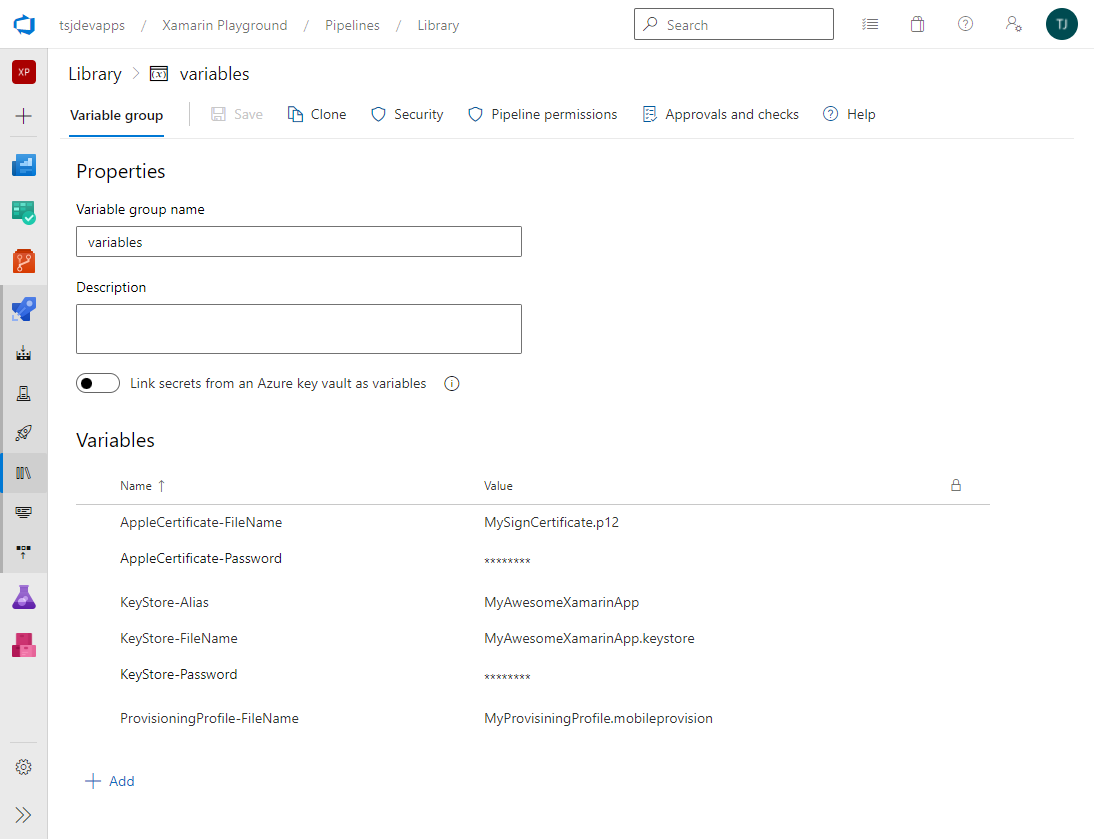Select the Variable group tab
Screen dimensions: 1094x839
116,115
